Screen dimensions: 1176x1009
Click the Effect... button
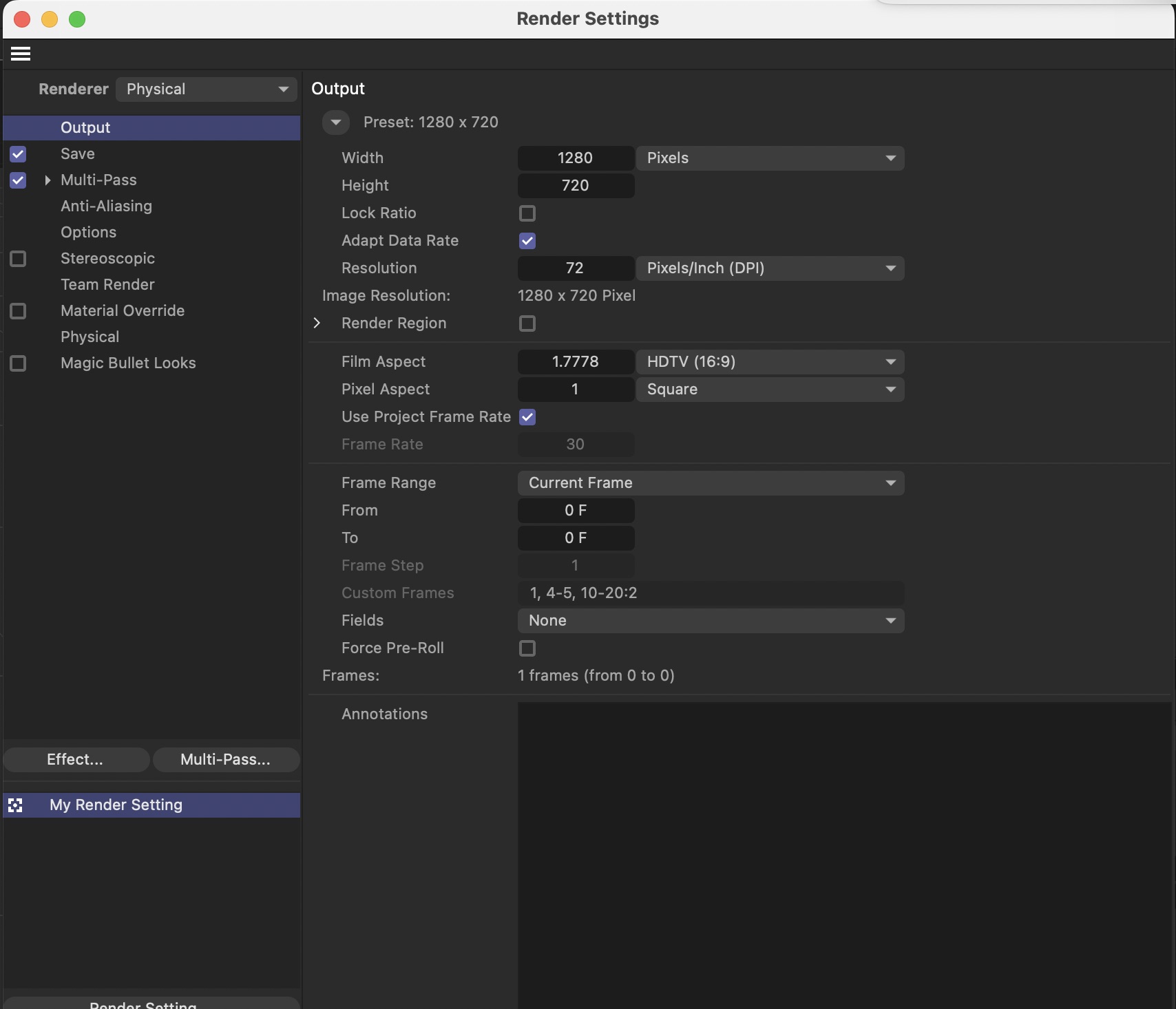76,760
